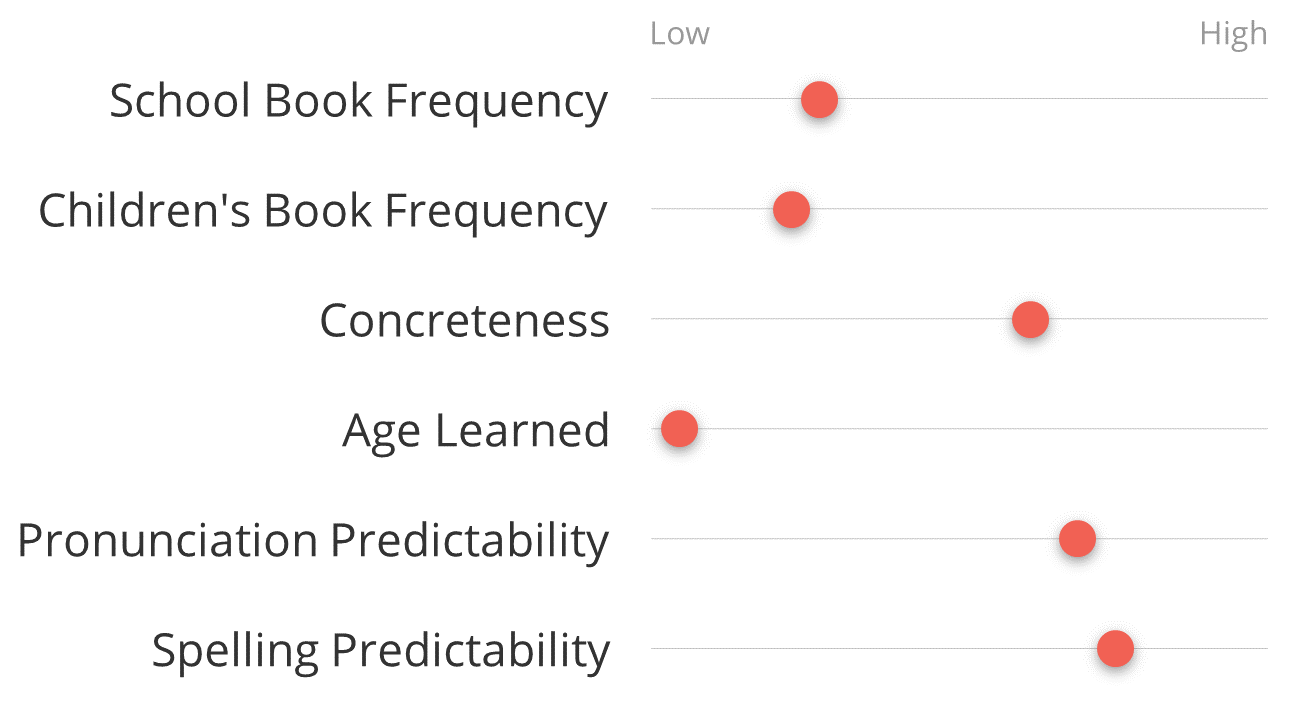The width and height of the screenshot is (1302, 710).
Task: Click the Spelling Predictability label
Action: pos(380,651)
